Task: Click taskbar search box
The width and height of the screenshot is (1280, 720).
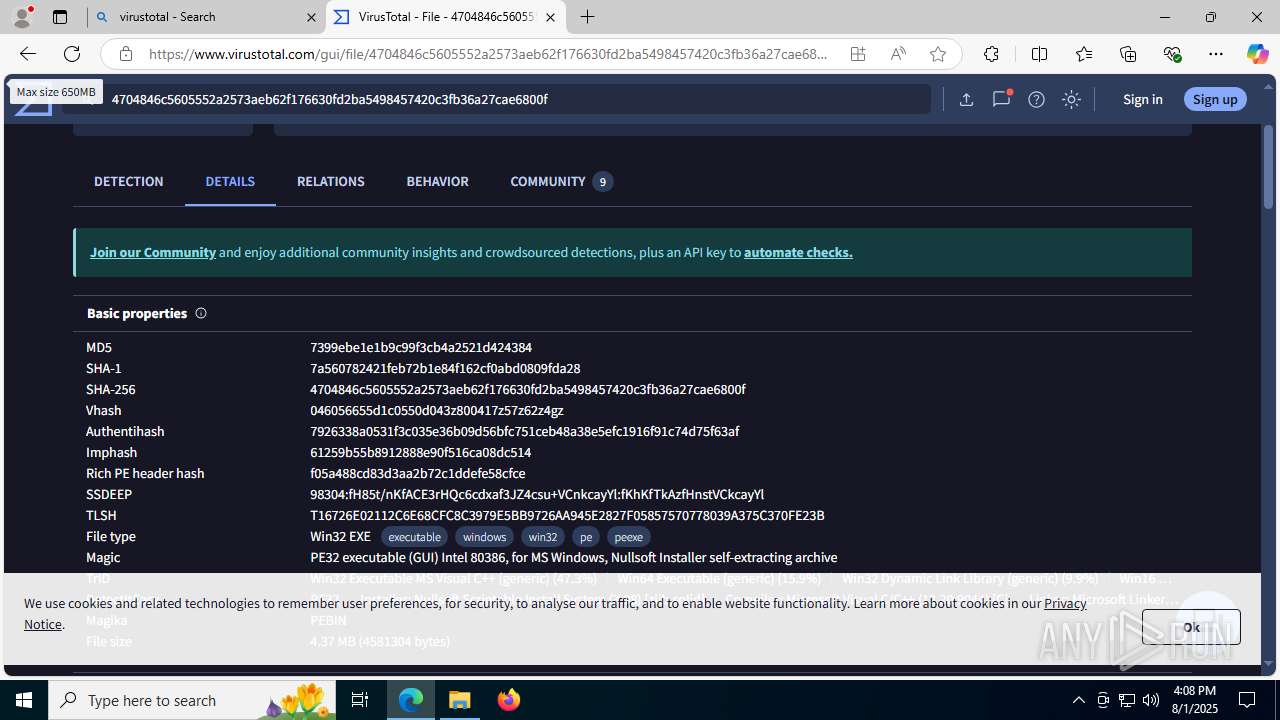Action: (192, 700)
